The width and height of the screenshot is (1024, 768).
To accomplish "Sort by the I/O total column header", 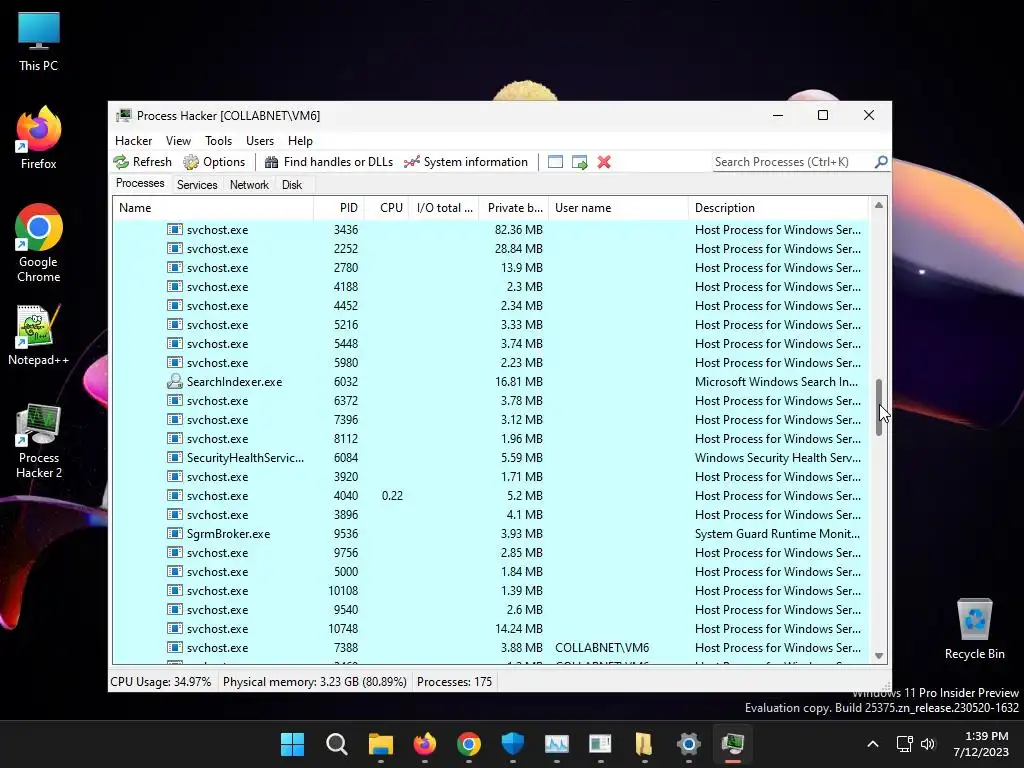I will (444, 208).
